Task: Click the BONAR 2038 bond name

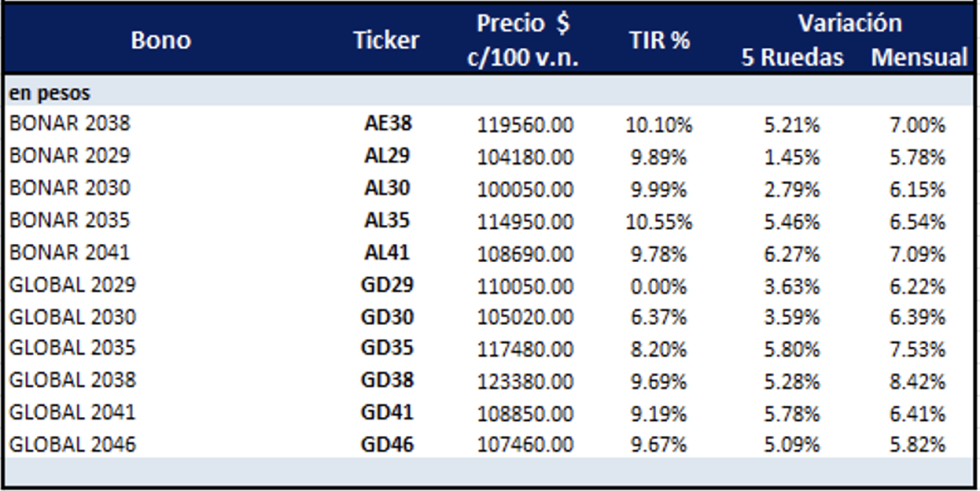Action: 70,124
